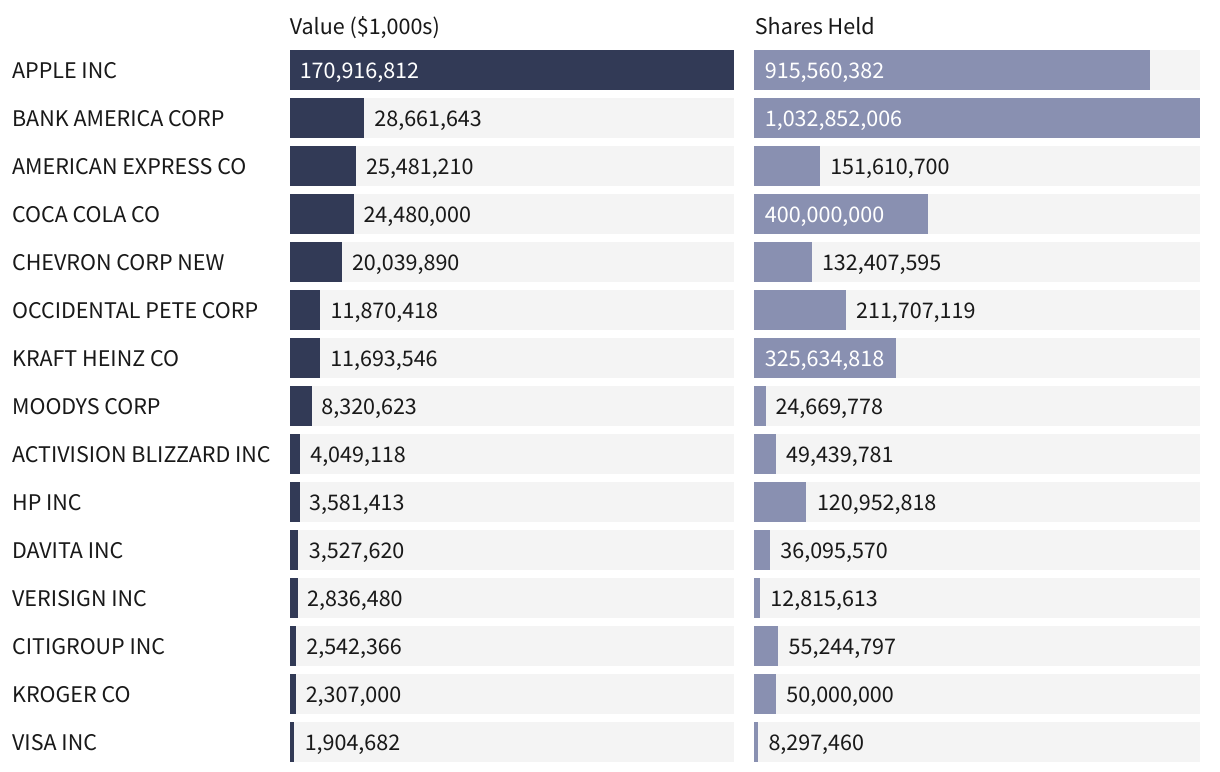The image size is (1220, 772).
Task: Click Visa's 1,904,682 value
Action: pos(353,742)
